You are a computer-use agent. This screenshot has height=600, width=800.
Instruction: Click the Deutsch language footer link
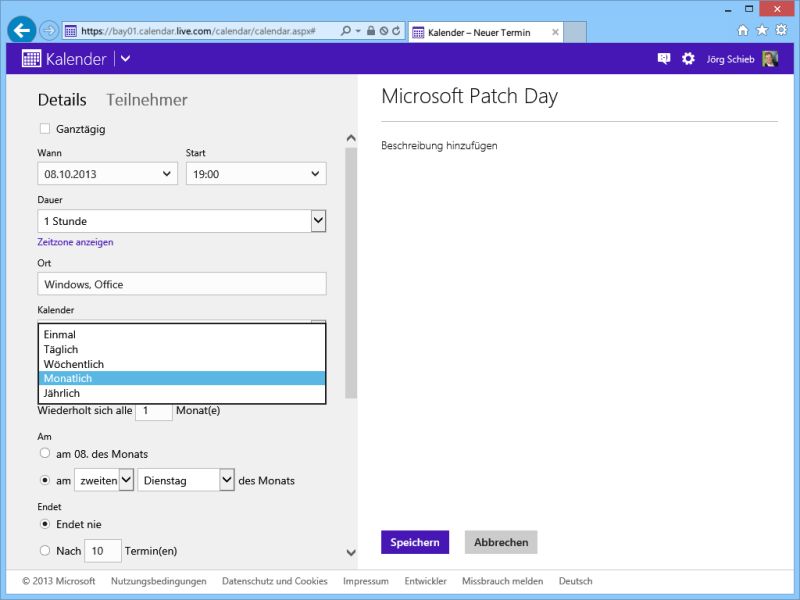coord(576,581)
